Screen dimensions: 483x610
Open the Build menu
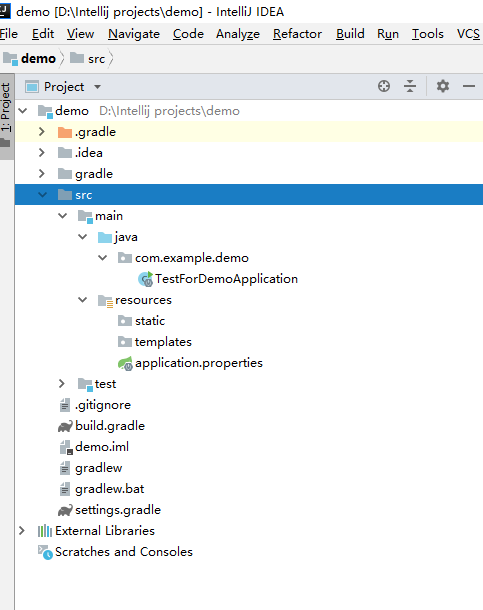[x=350, y=34]
